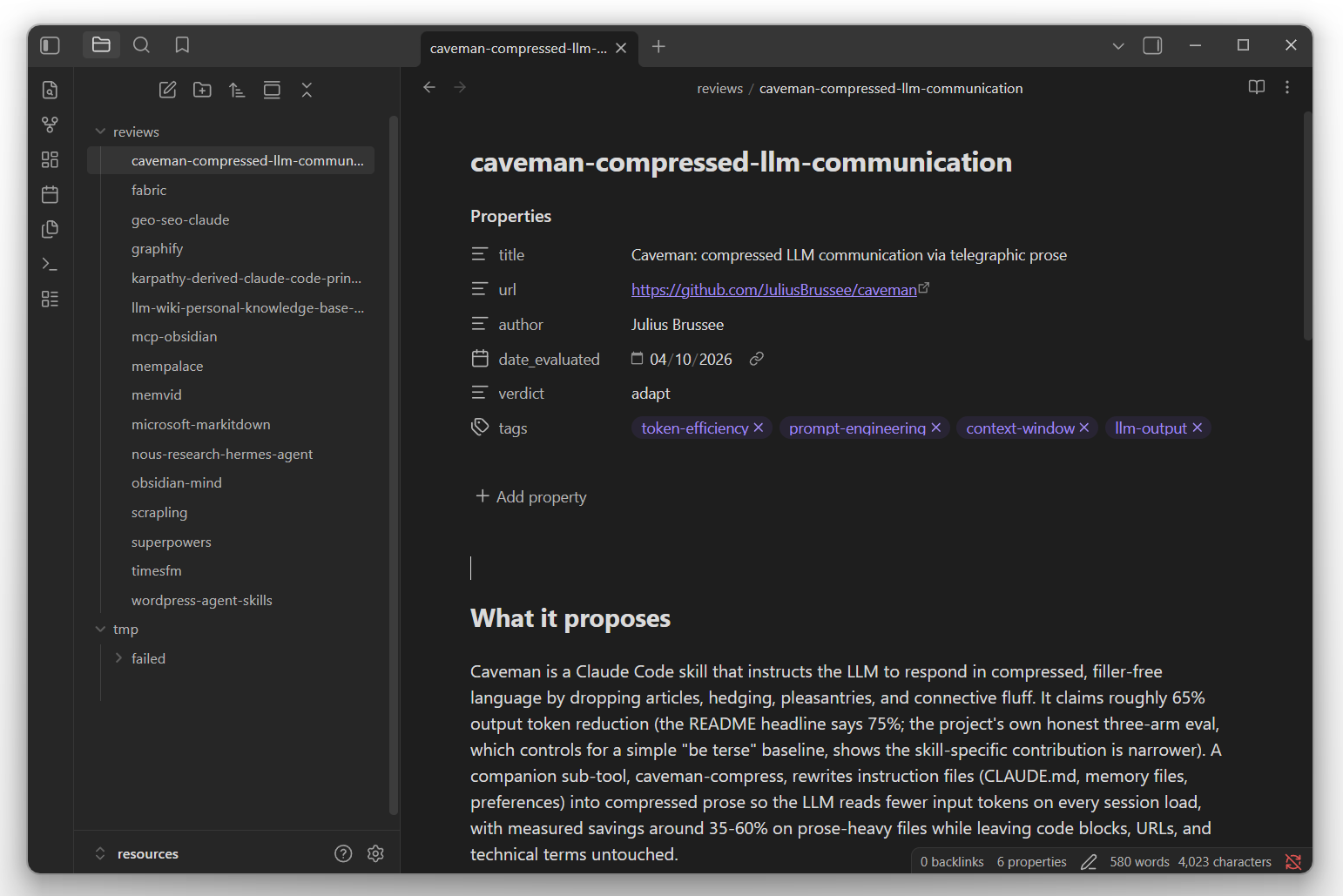Click Add property button
Screen dimensions: 1343x896
point(531,496)
